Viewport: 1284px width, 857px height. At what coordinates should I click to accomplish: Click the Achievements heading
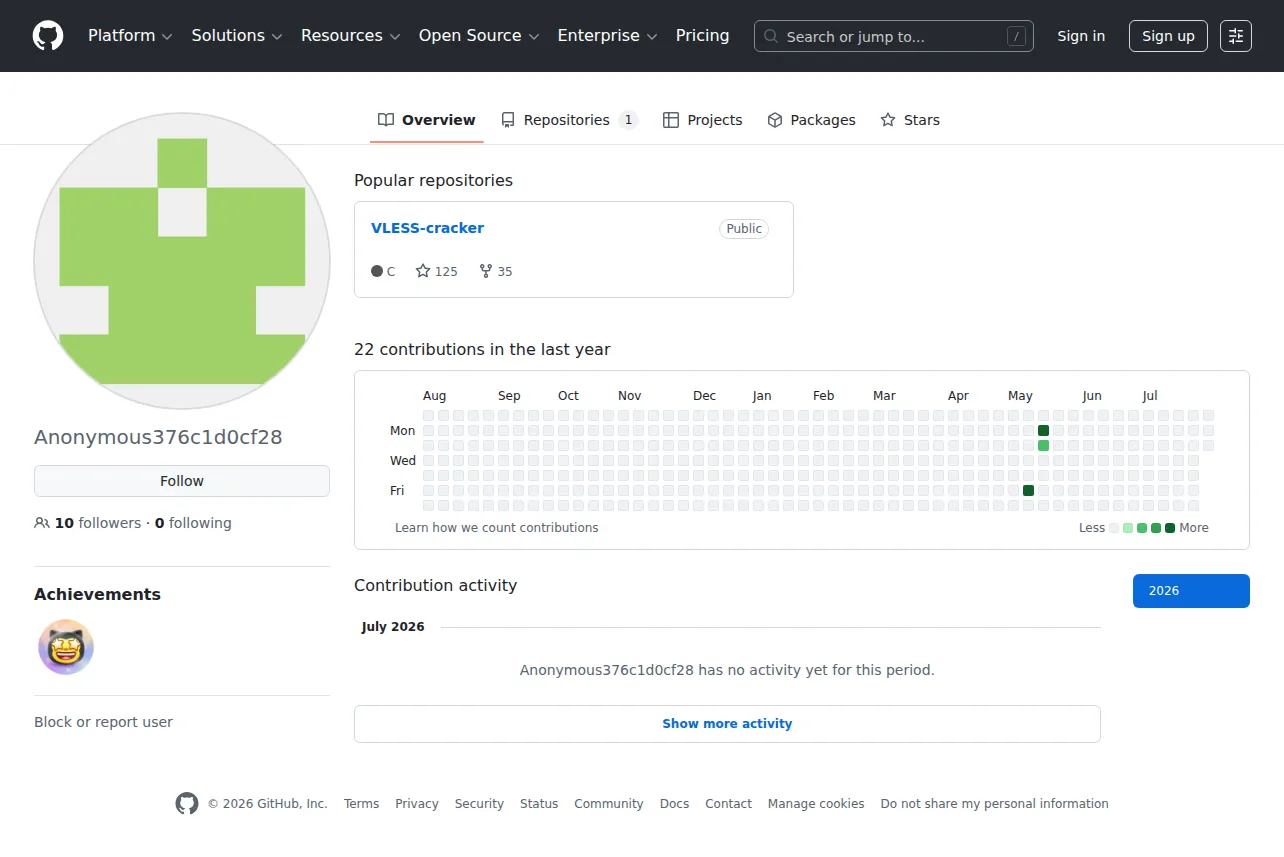tap(97, 594)
